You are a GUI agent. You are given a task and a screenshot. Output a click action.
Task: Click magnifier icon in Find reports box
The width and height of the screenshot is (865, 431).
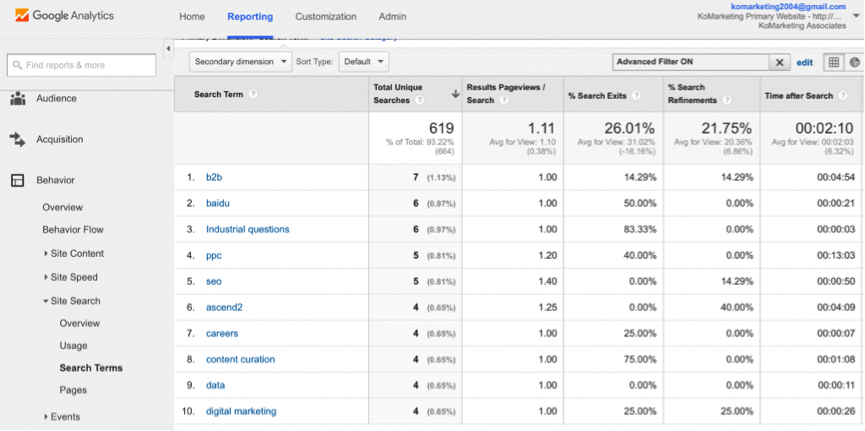click(17, 65)
